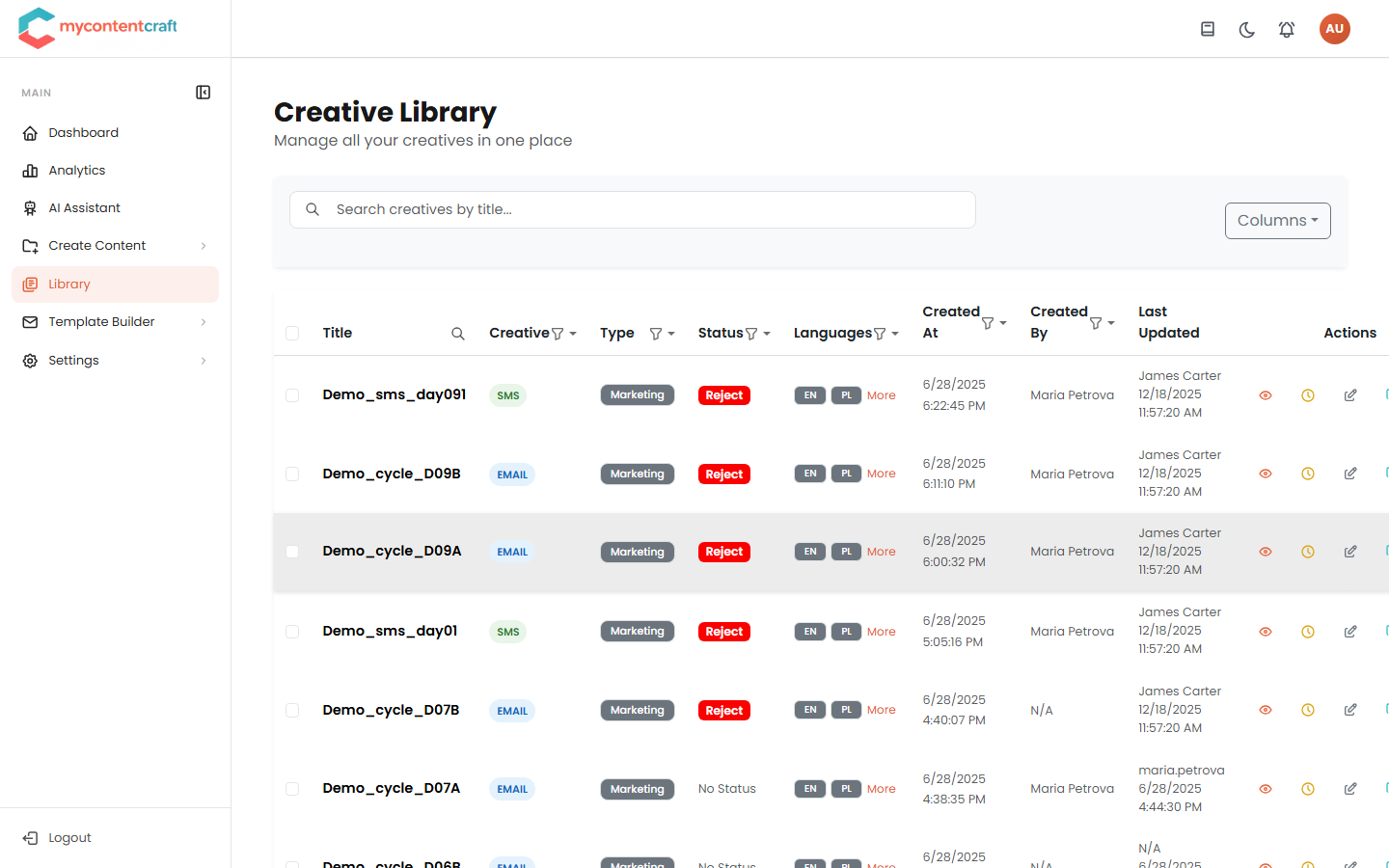The image size is (1389, 868).
Task: Click the search magnifier in Title column
Action: [x=458, y=334]
